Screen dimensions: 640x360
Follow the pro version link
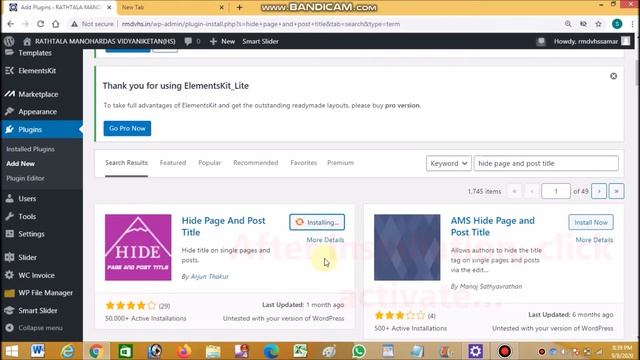click(x=402, y=105)
